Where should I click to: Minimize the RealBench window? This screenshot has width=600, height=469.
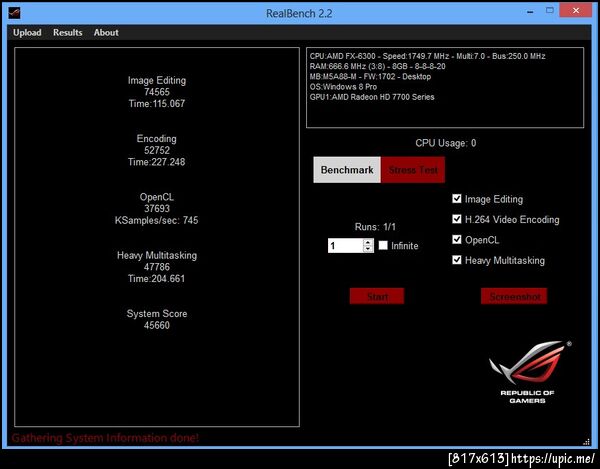click(x=530, y=12)
